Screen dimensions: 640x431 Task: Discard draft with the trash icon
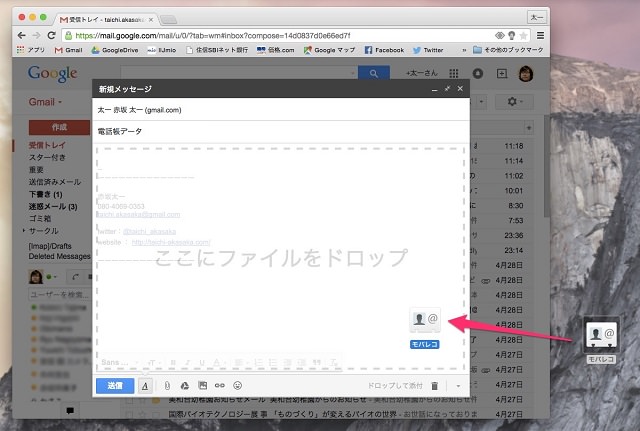pyautogui.click(x=435, y=386)
